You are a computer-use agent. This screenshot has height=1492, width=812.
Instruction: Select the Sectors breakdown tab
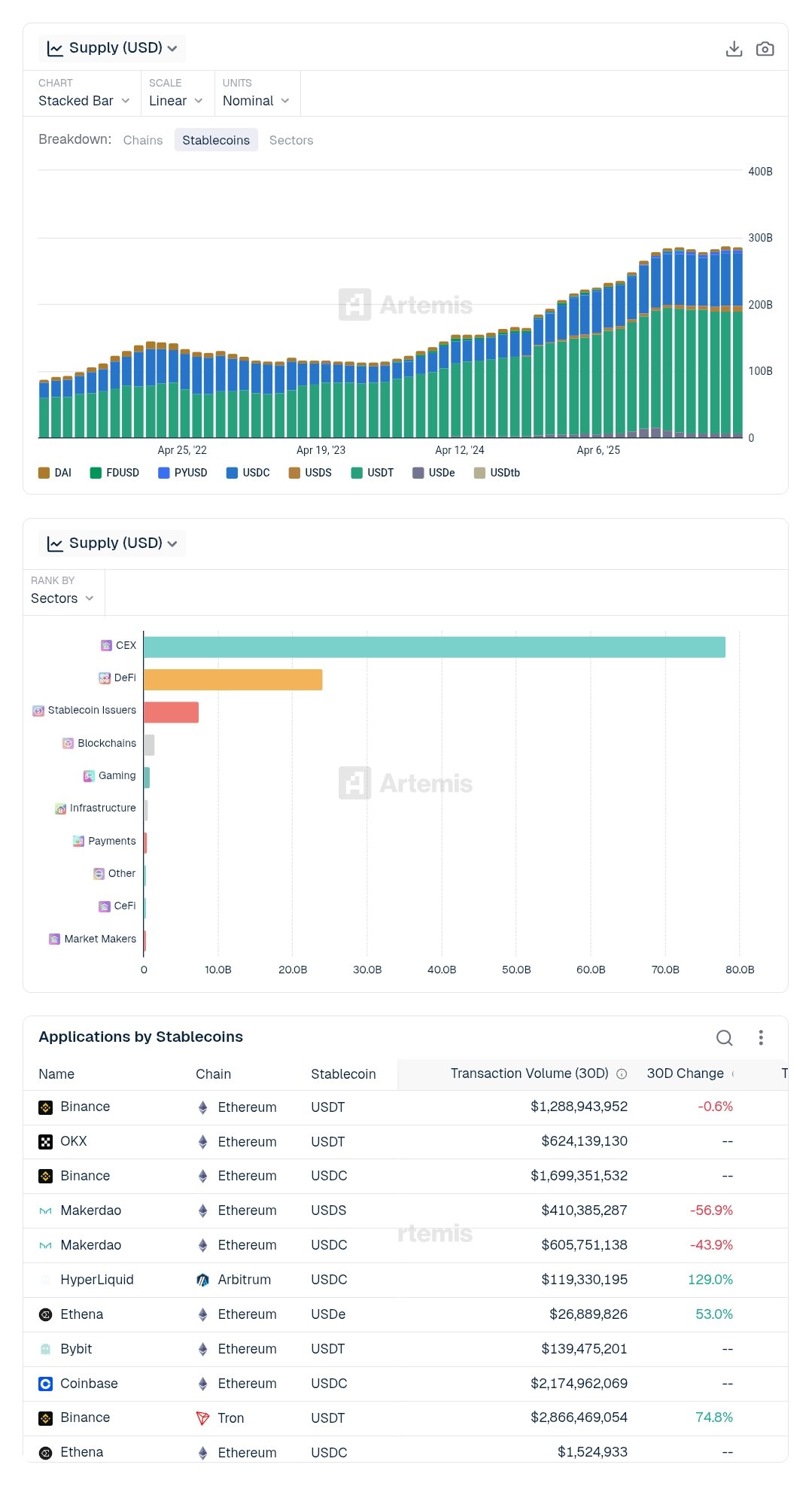[x=291, y=140]
